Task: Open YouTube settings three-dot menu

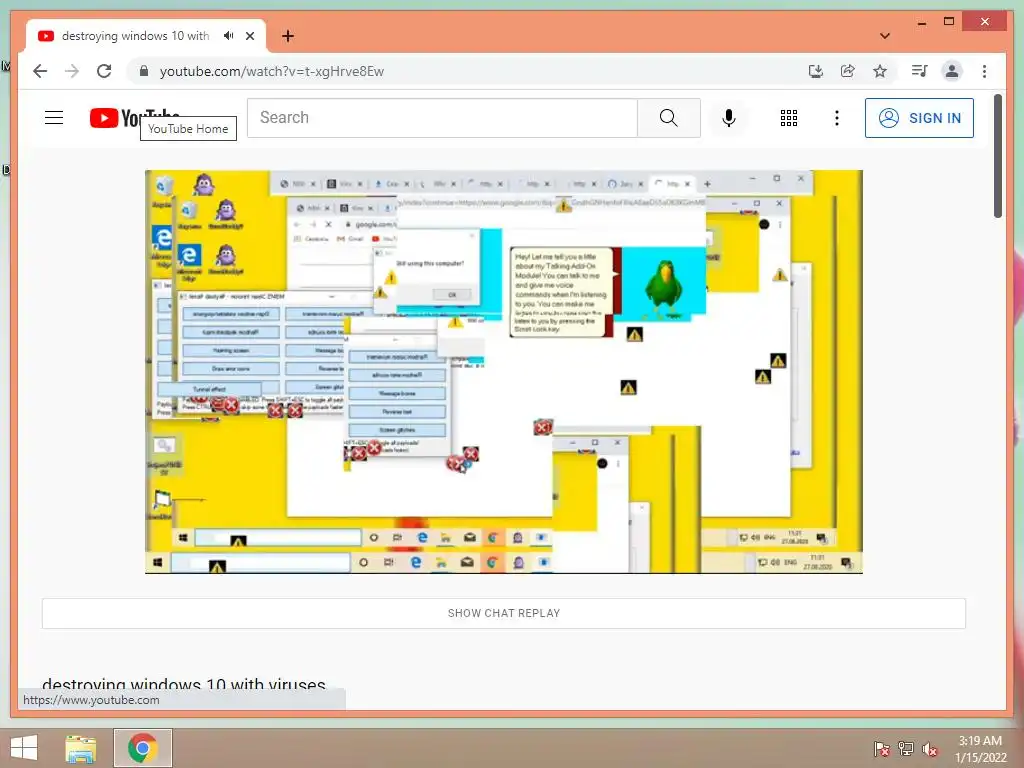Action: pyautogui.click(x=837, y=118)
